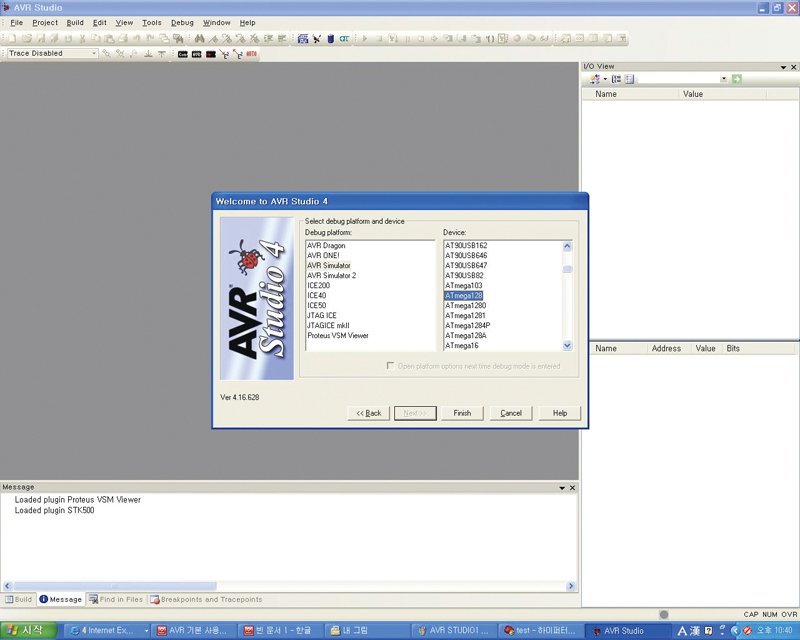800x640 pixels.
Task: Click the I/O View tree layout icon
Action: [616, 79]
